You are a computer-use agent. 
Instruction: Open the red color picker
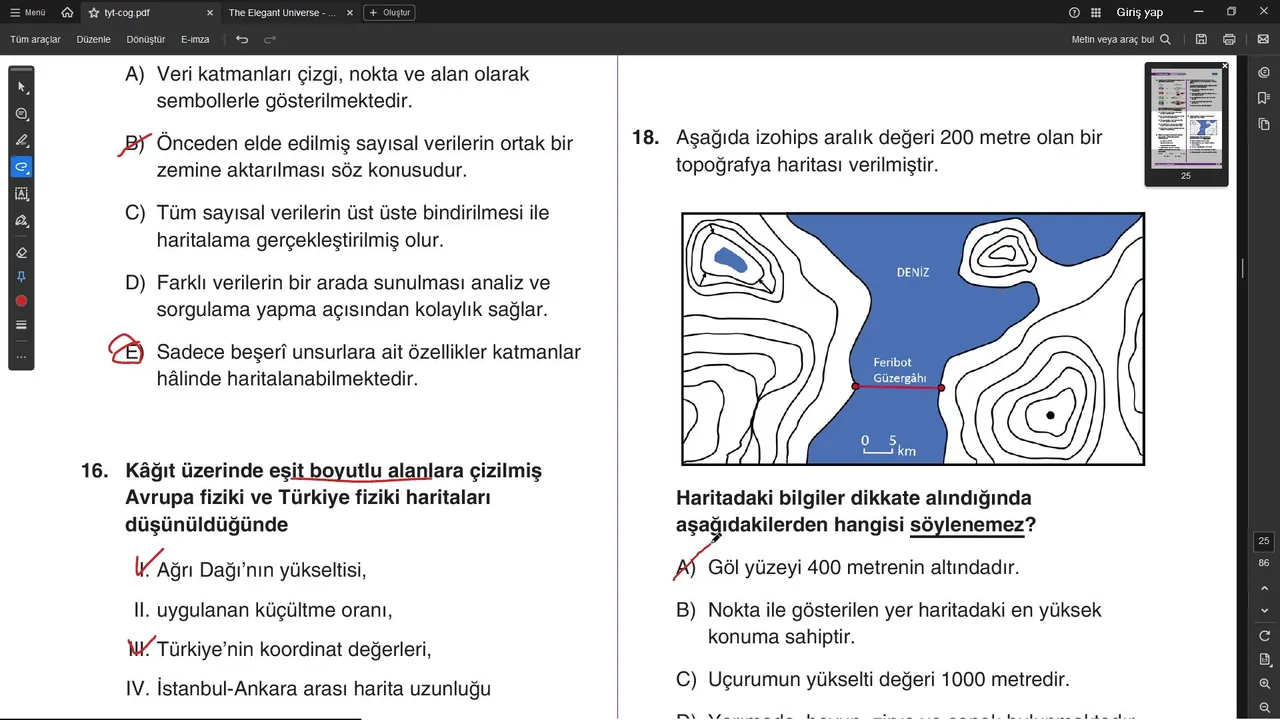point(22,301)
